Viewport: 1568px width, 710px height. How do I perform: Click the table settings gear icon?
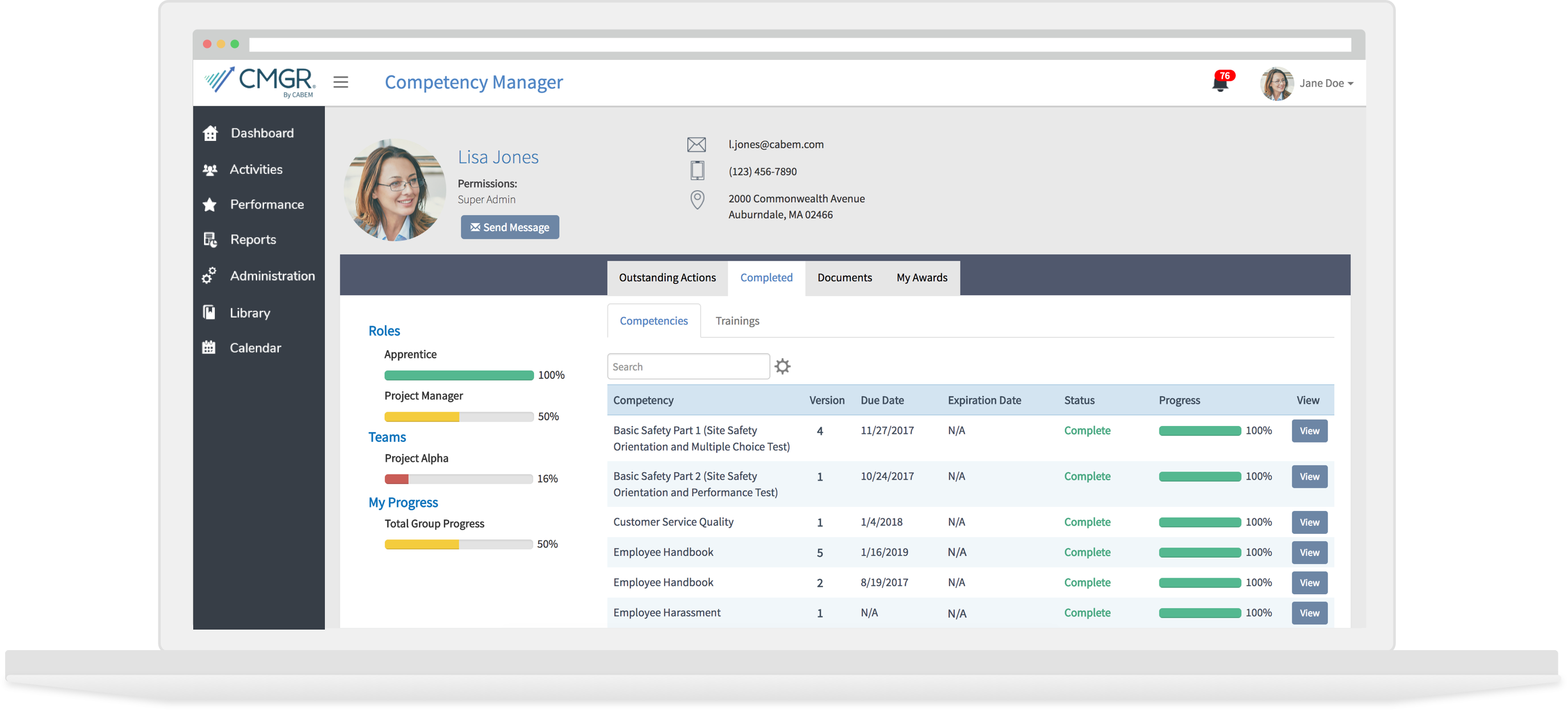point(782,366)
